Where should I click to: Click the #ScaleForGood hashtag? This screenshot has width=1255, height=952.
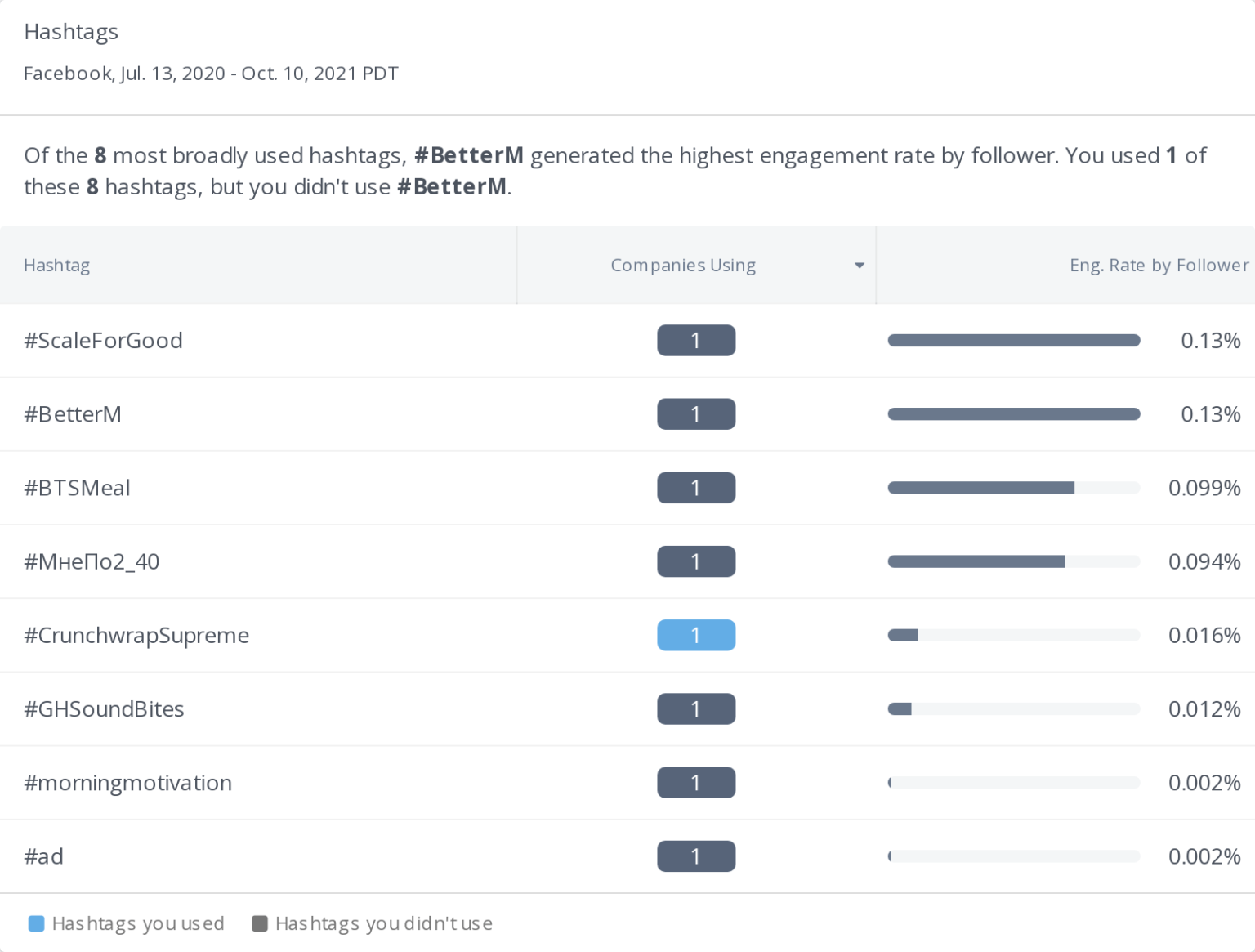point(103,340)
